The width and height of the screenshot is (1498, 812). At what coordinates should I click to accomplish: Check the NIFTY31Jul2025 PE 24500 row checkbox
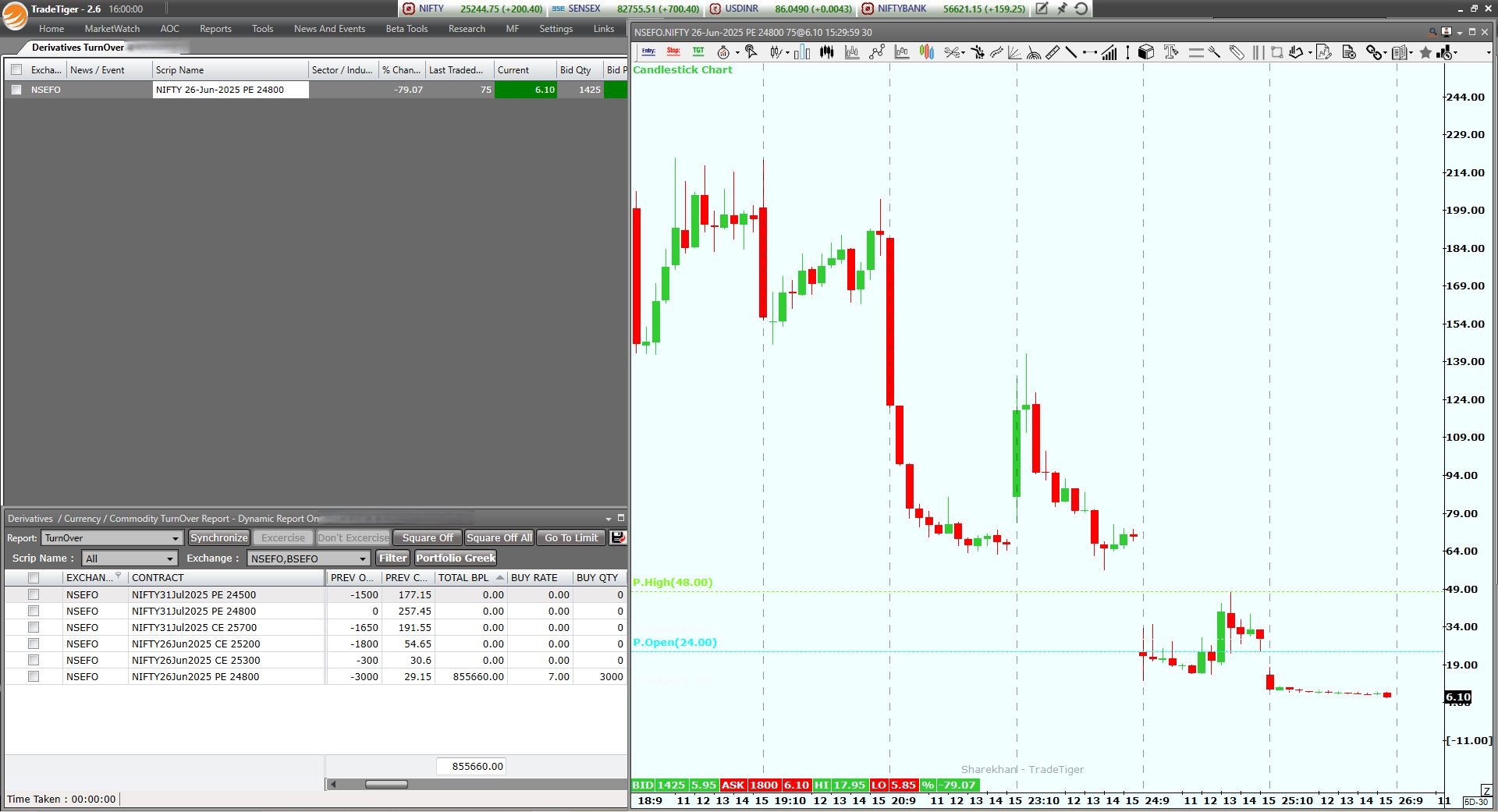click(34, 594)
